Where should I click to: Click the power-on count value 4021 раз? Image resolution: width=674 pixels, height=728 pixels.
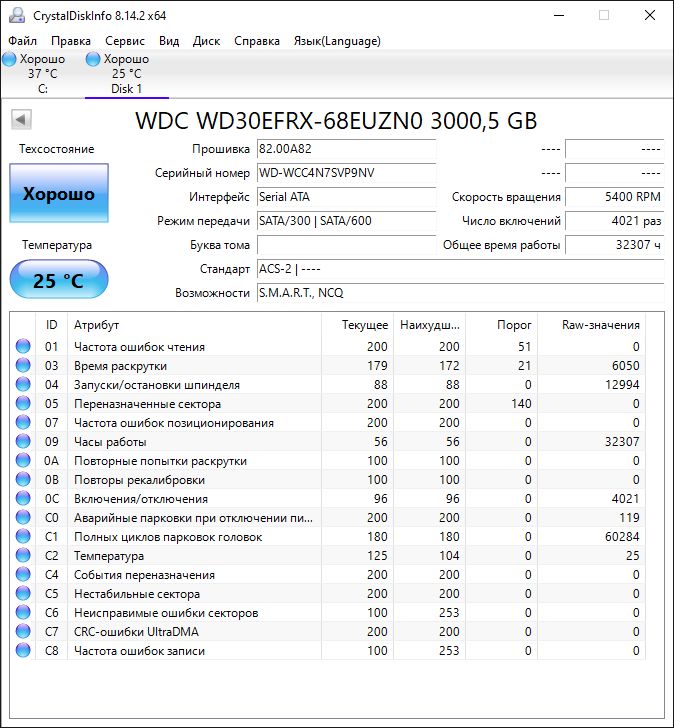(615, 221)
